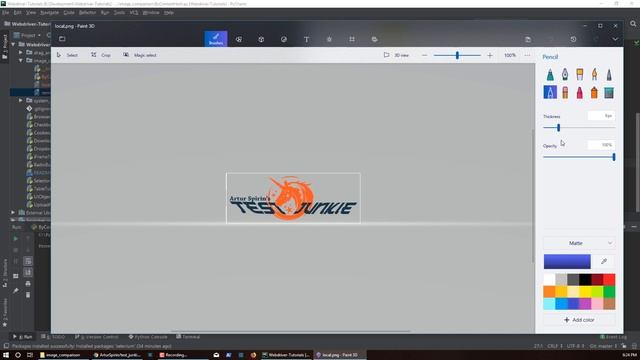Screen dimensions: 640x360
Task: Open the Stickers tool
Action: (x=284, y=39)
